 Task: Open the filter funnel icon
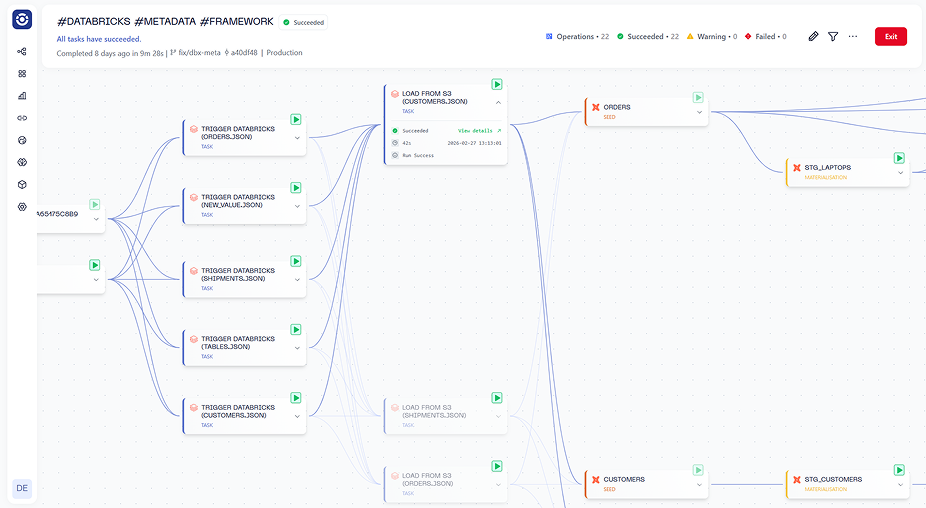click(833, 37)
